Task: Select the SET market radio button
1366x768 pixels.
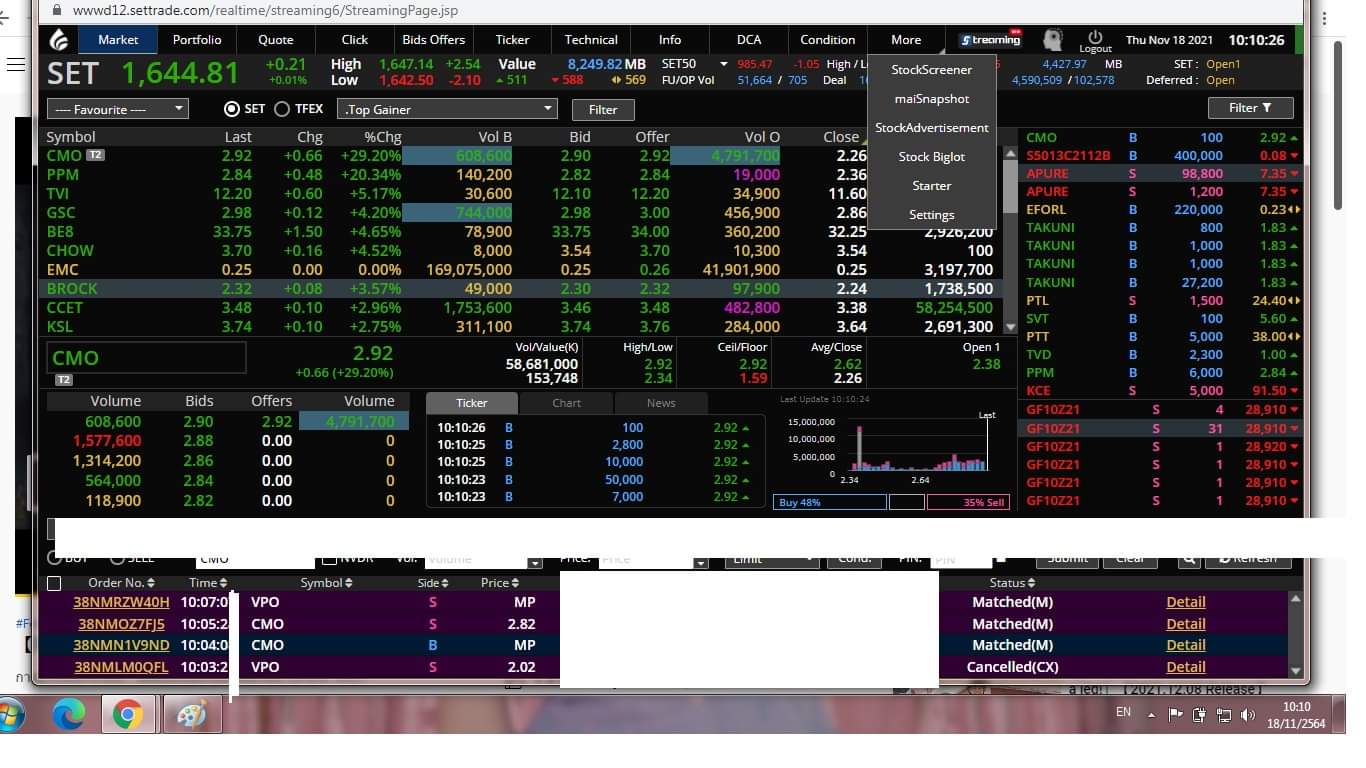Action: [x=232, y=109]
